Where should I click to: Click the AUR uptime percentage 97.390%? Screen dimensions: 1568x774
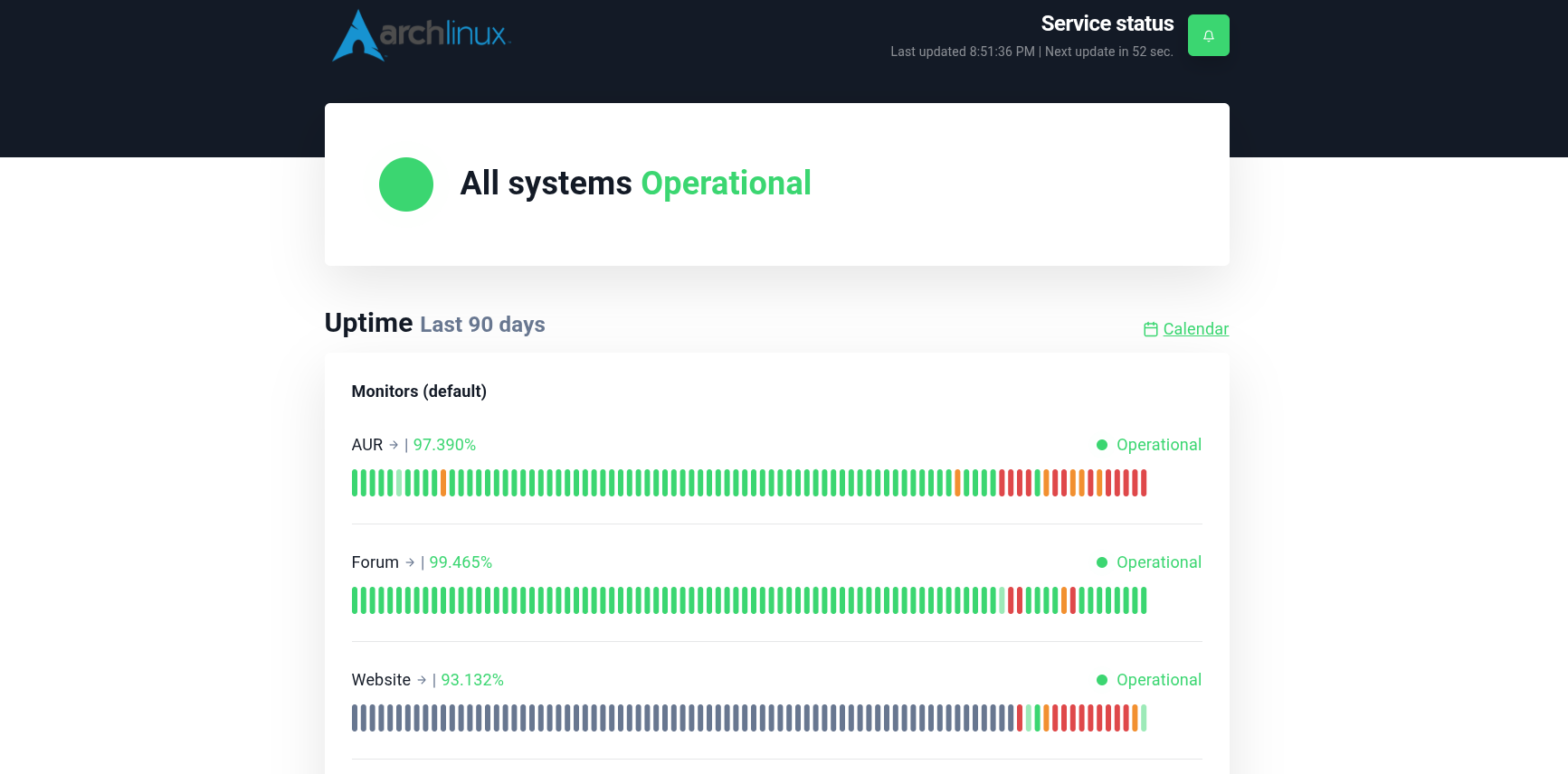[x=444, y=445]
